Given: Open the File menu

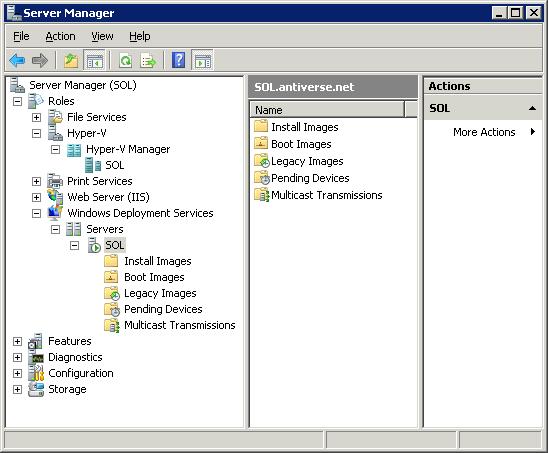Looking at the screenshot, I should (x=21, y=36).
